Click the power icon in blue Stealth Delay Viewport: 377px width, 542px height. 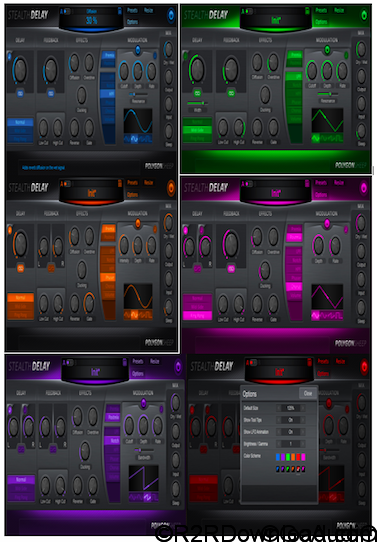(171, 16)
